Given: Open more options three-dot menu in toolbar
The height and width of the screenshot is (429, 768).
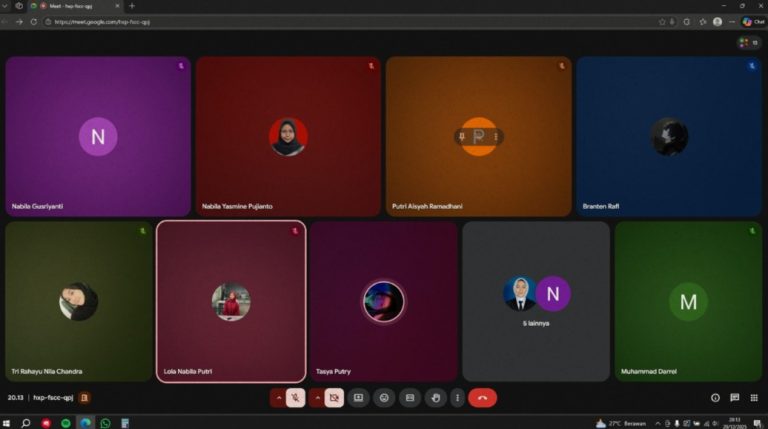Looking at the screenshot, I should pos(457,398).
